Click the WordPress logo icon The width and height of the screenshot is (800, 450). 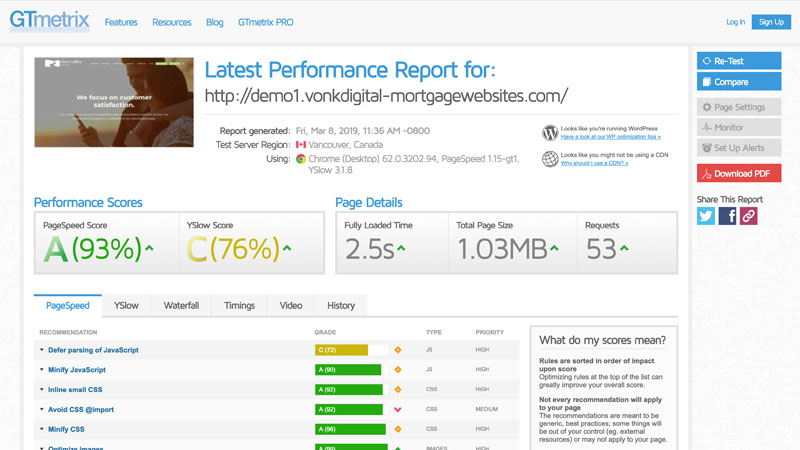[550, 132]
